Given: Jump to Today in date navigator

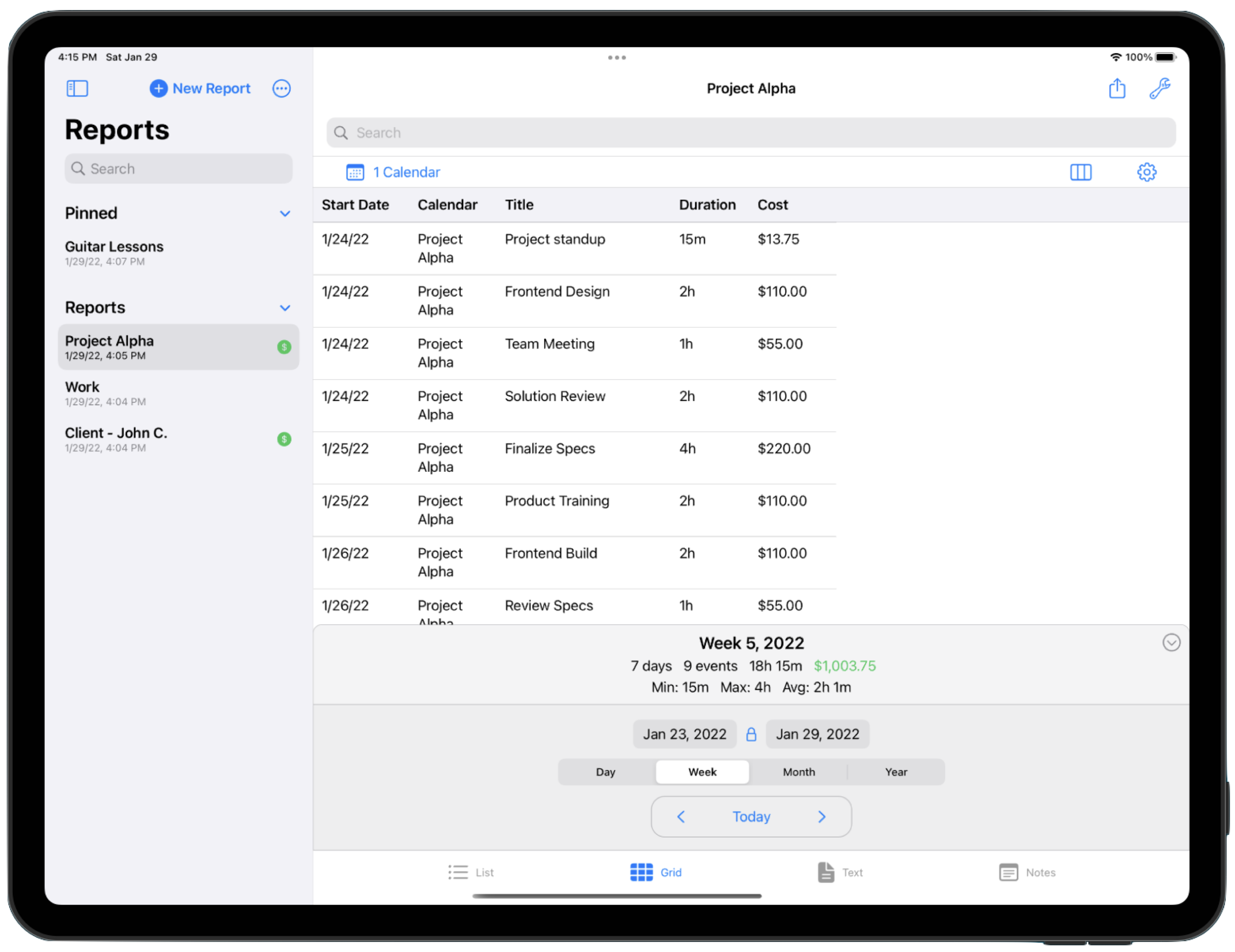Looking at the screenshot, I should pyautogui.click(x=751, y=816).
